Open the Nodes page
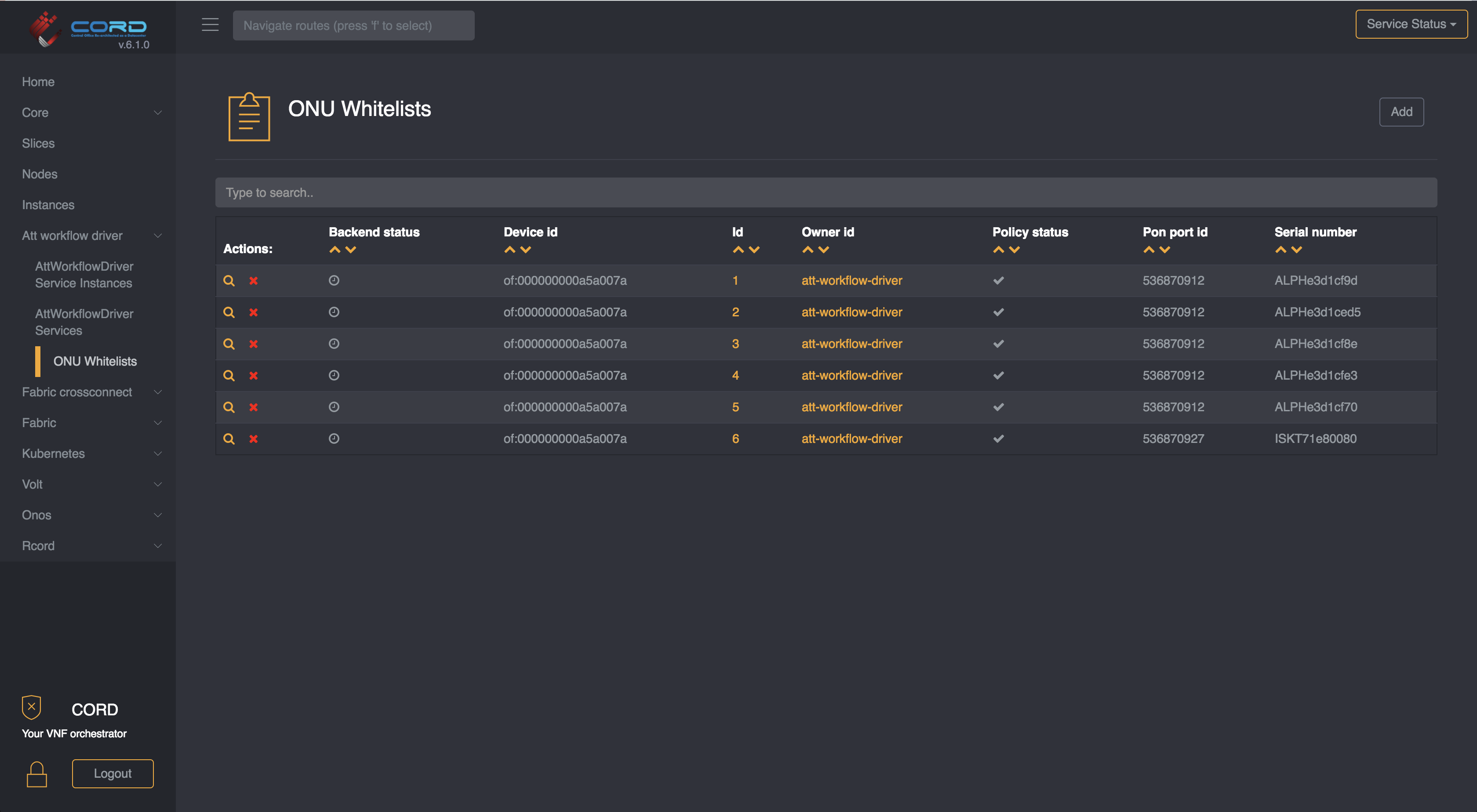1477x812 pixels. click(40, 174)
